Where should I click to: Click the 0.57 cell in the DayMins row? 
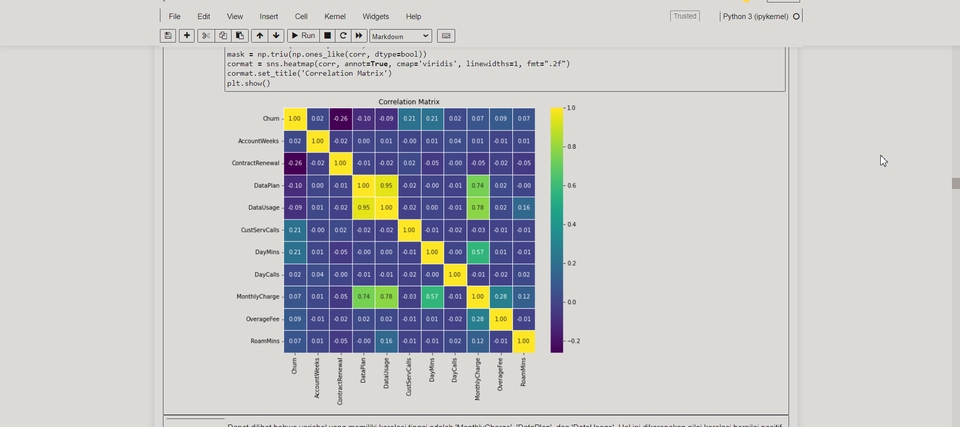pos(478,252)
